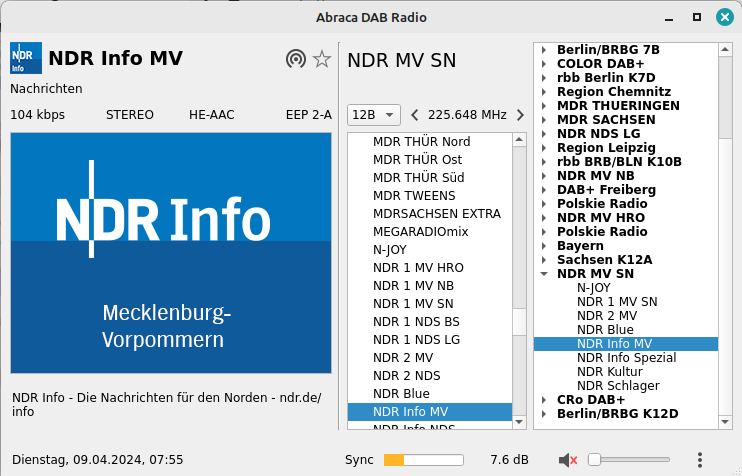The image size is (742, 476).
Task: Choose NDR Kultur in the ensemble tree
Action: (x=610, y=372)
